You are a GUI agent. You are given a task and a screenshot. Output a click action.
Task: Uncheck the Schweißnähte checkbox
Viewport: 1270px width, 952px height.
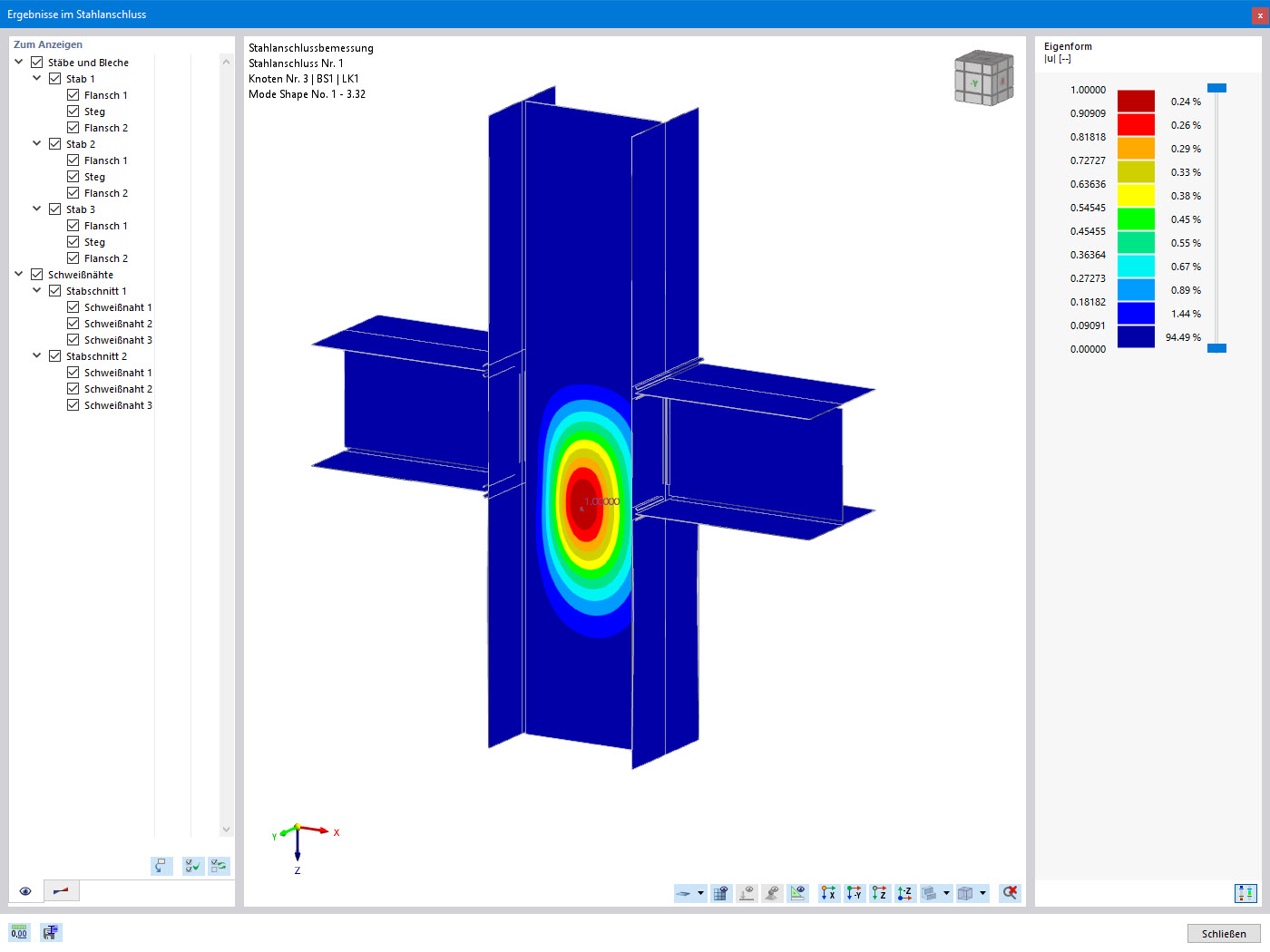pyautogui.click(x=37, y=275)
